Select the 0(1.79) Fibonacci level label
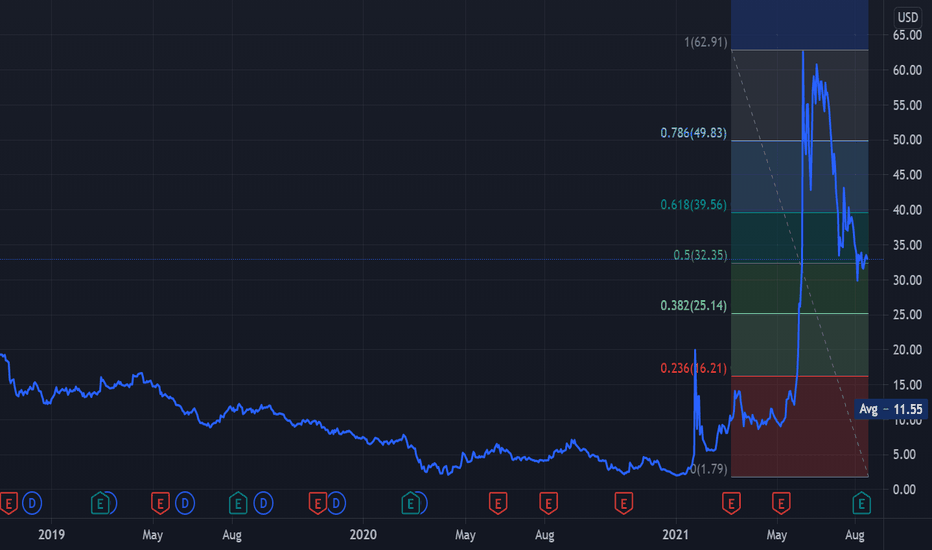The width and height of the screenshot is (932, 550). click(x=710, y=469)
